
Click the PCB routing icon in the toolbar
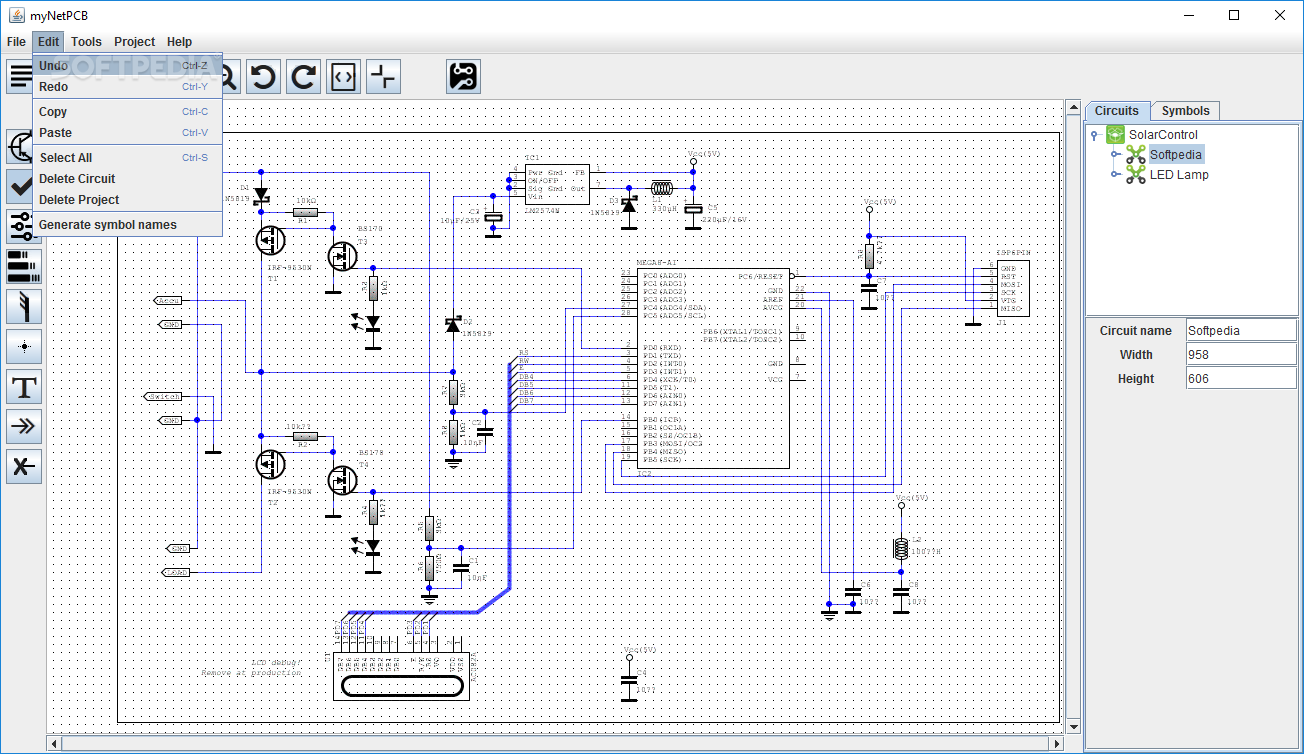click(463, 76)
